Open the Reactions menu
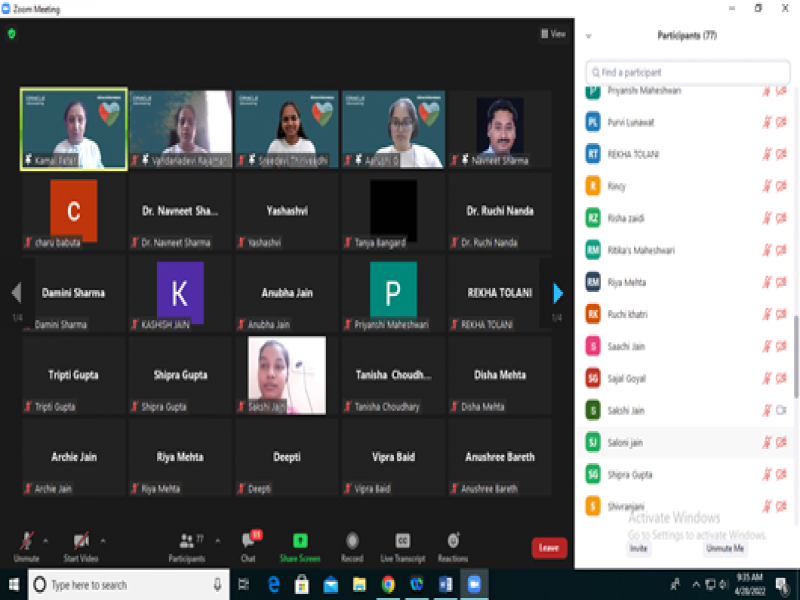The height and width of the screenshot is (600, 800). (453, 542)
